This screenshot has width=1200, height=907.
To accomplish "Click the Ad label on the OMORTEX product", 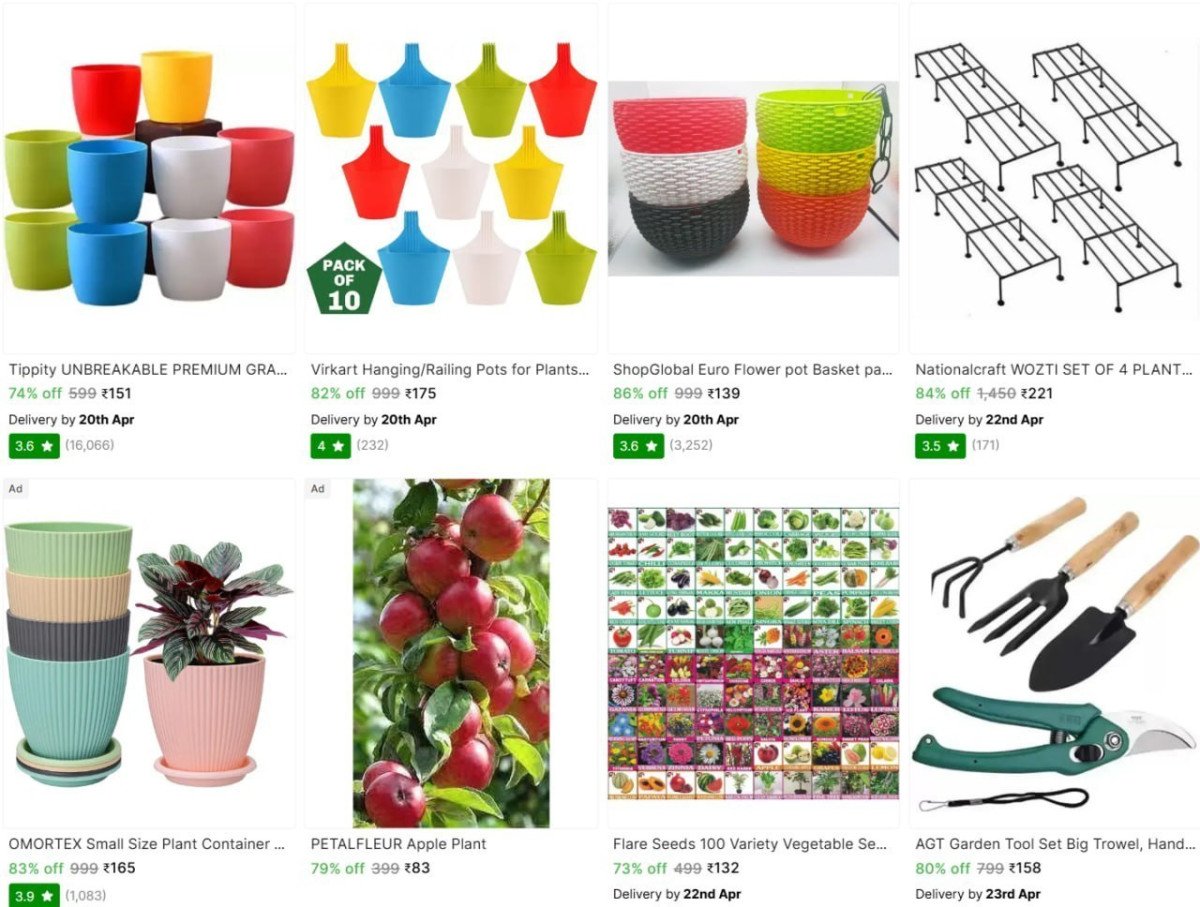I will pos(15,489).
